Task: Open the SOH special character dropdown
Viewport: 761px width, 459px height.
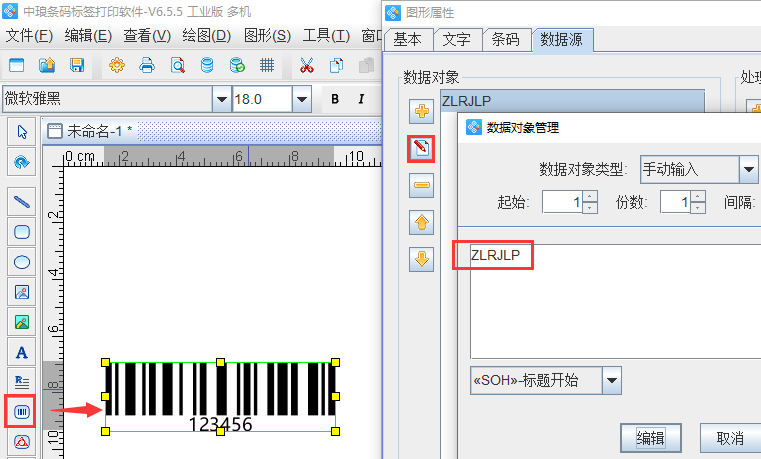Action: tap(612, 380)
